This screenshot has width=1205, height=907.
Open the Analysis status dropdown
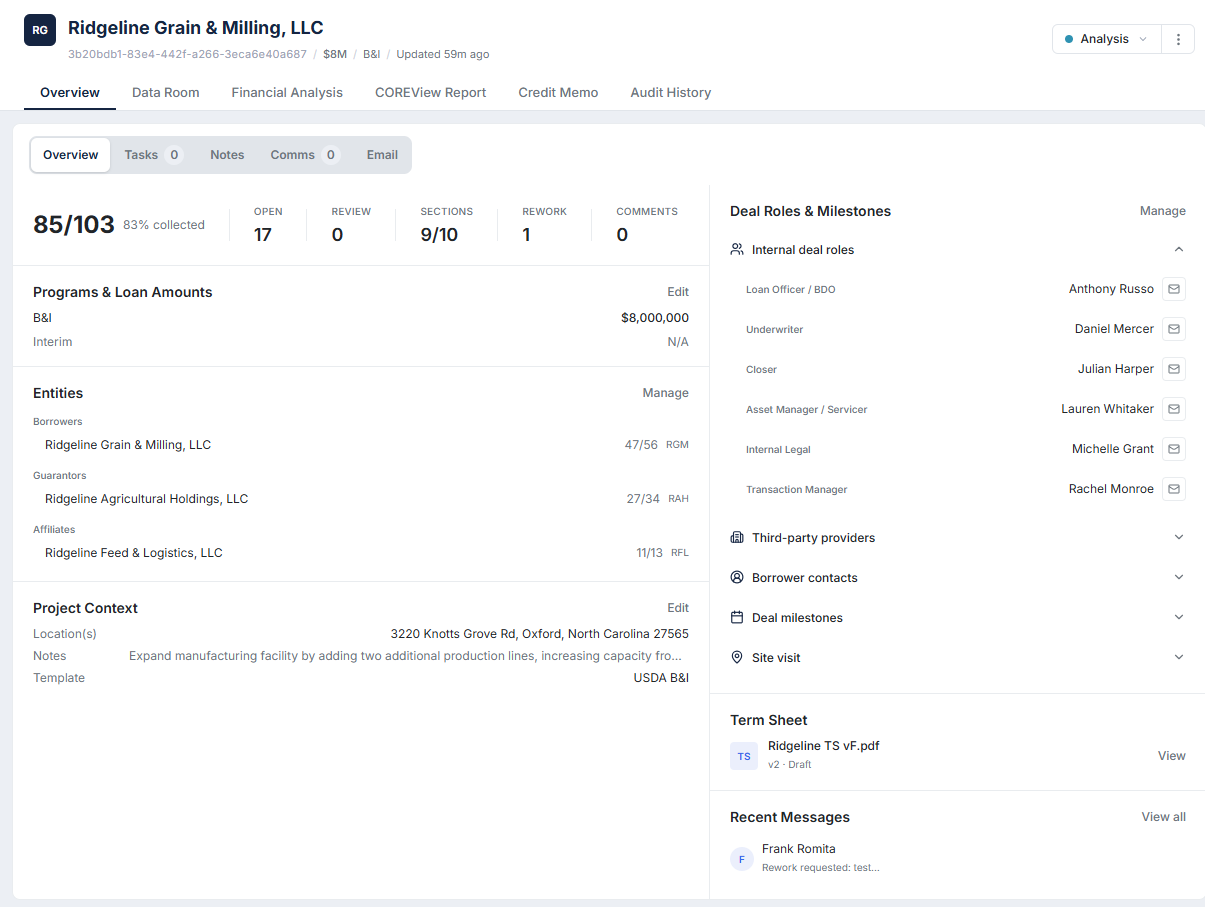coord(1105,38)
